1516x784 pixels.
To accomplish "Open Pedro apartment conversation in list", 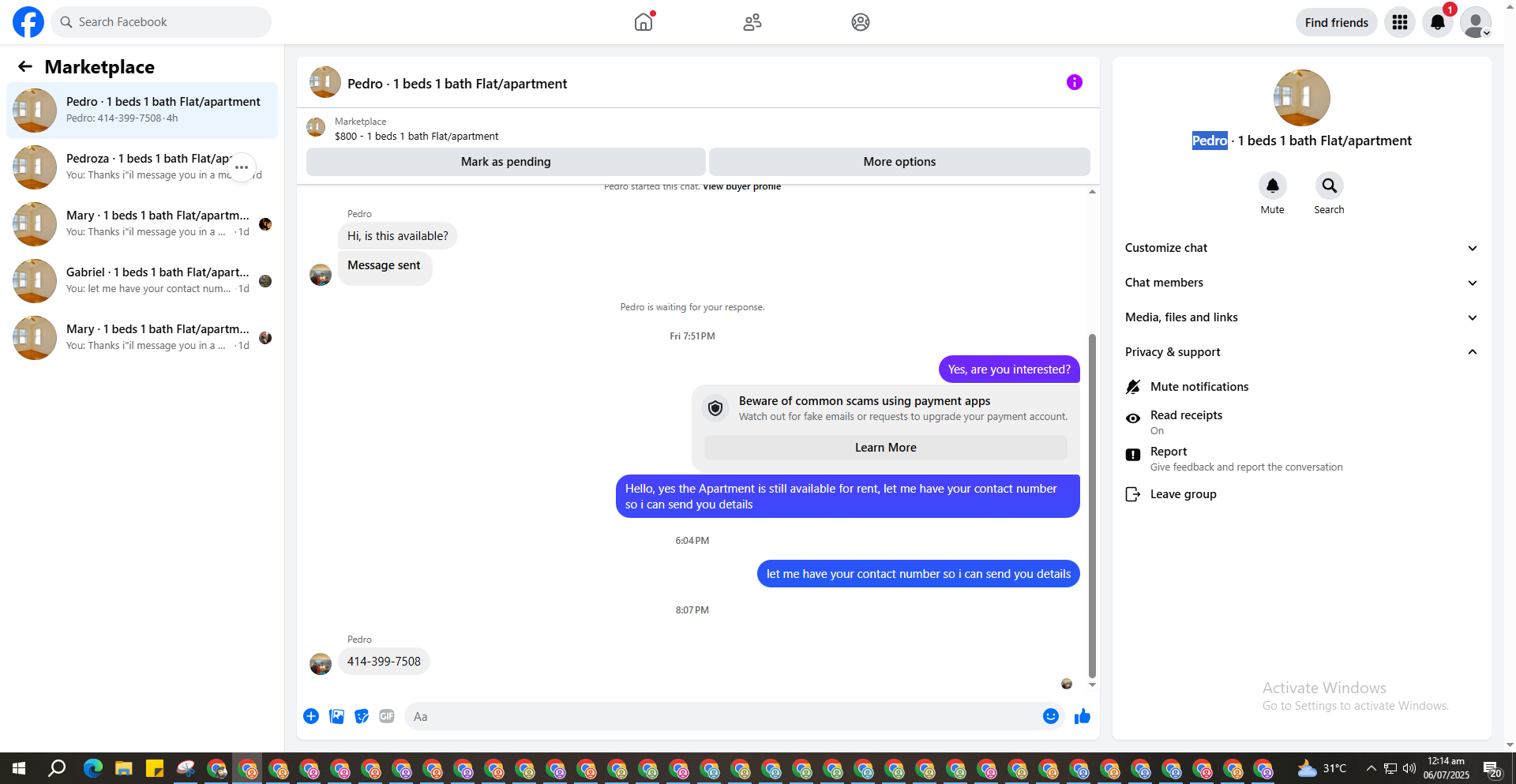I will point(142,111).
